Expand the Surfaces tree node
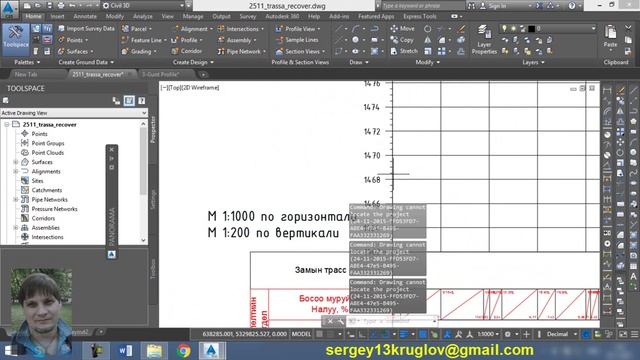The image size is (640, 360). (16, 162)
